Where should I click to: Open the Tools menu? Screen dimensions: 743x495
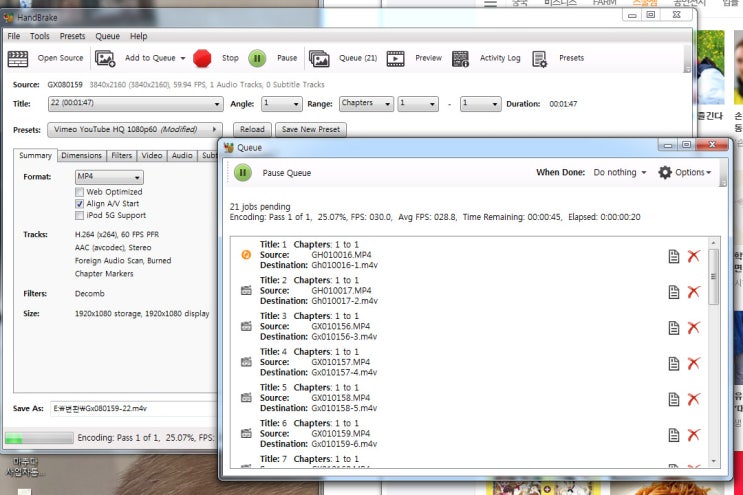(39, 36)
